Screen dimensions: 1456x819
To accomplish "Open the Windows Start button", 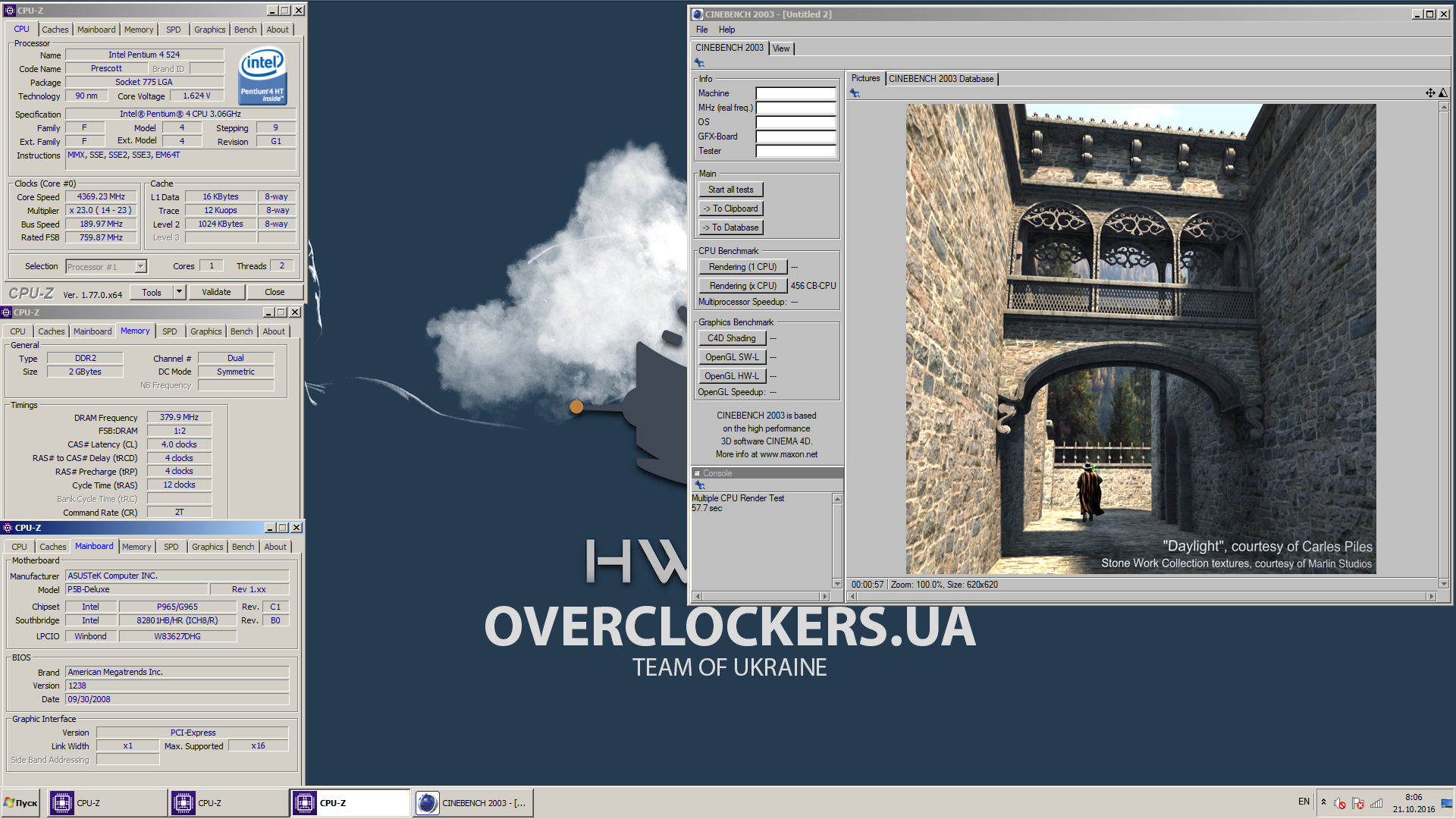I will [x=21, y=803].
